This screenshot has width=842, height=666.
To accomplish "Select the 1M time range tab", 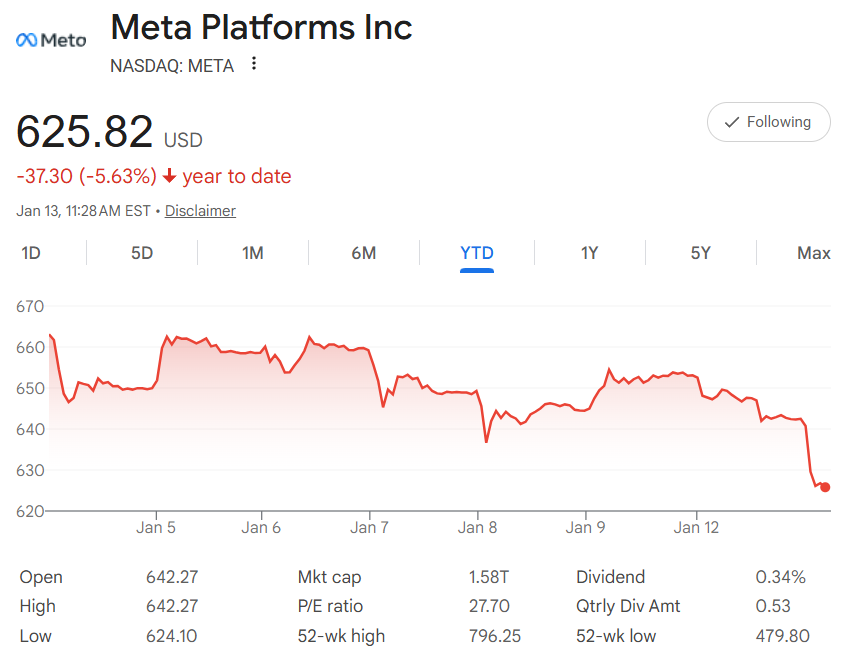I will click(253, 253).
